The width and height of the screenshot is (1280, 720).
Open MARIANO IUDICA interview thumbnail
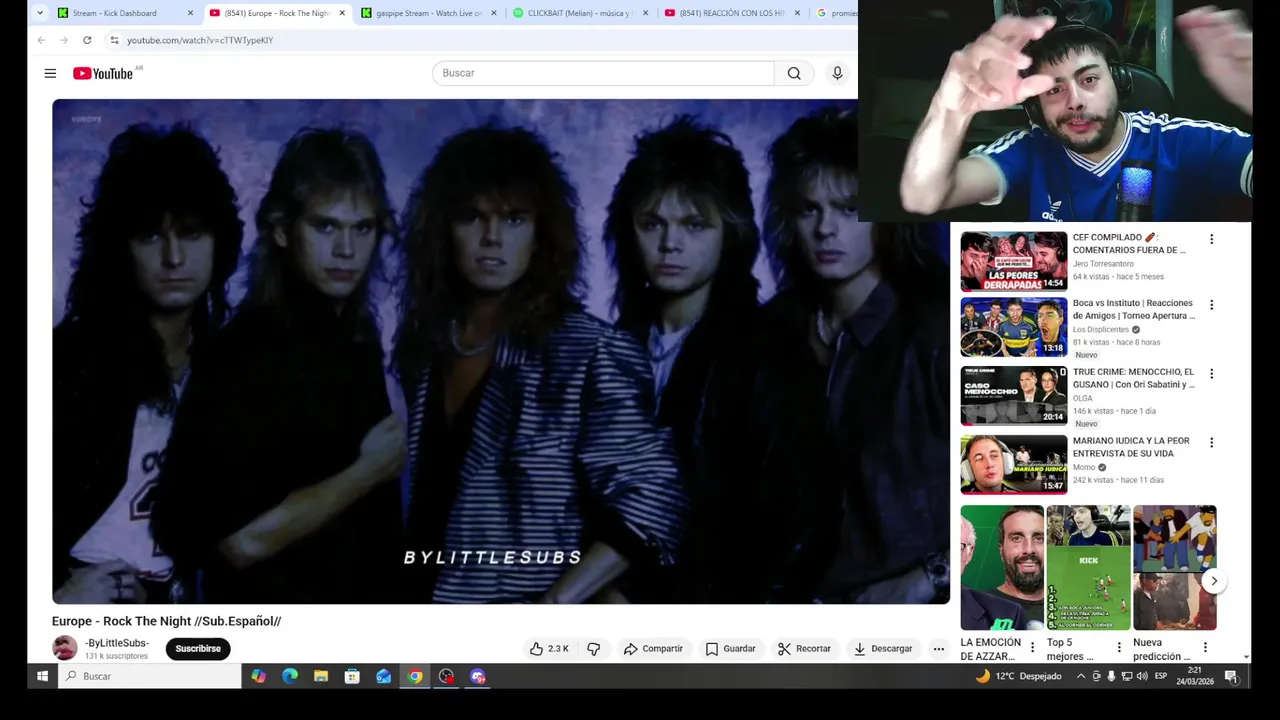tap(1014, 464)
